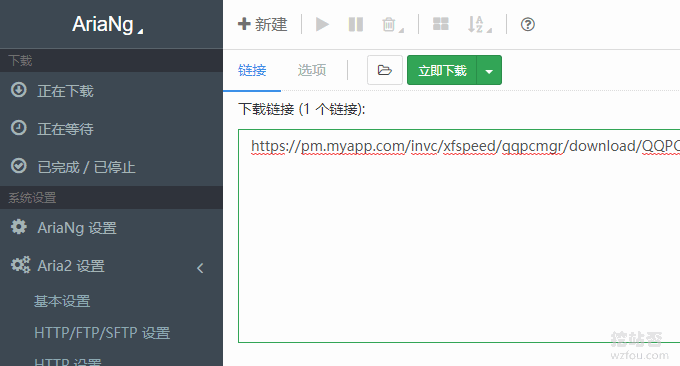This screenshot has width=680, height=366.
Task: Open help with the question mark icon
Action: tap(527, 24)
